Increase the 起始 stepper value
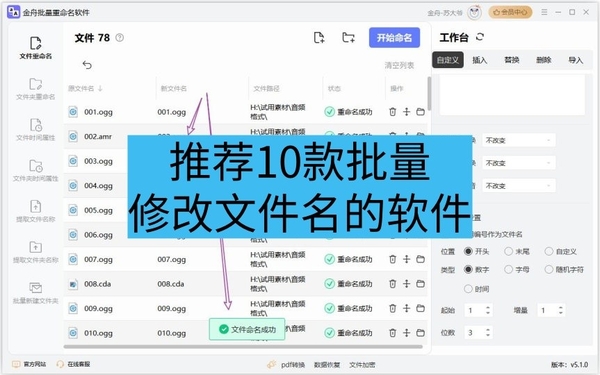The height and width of the screenshot is (375, 600). click(488, 307)
